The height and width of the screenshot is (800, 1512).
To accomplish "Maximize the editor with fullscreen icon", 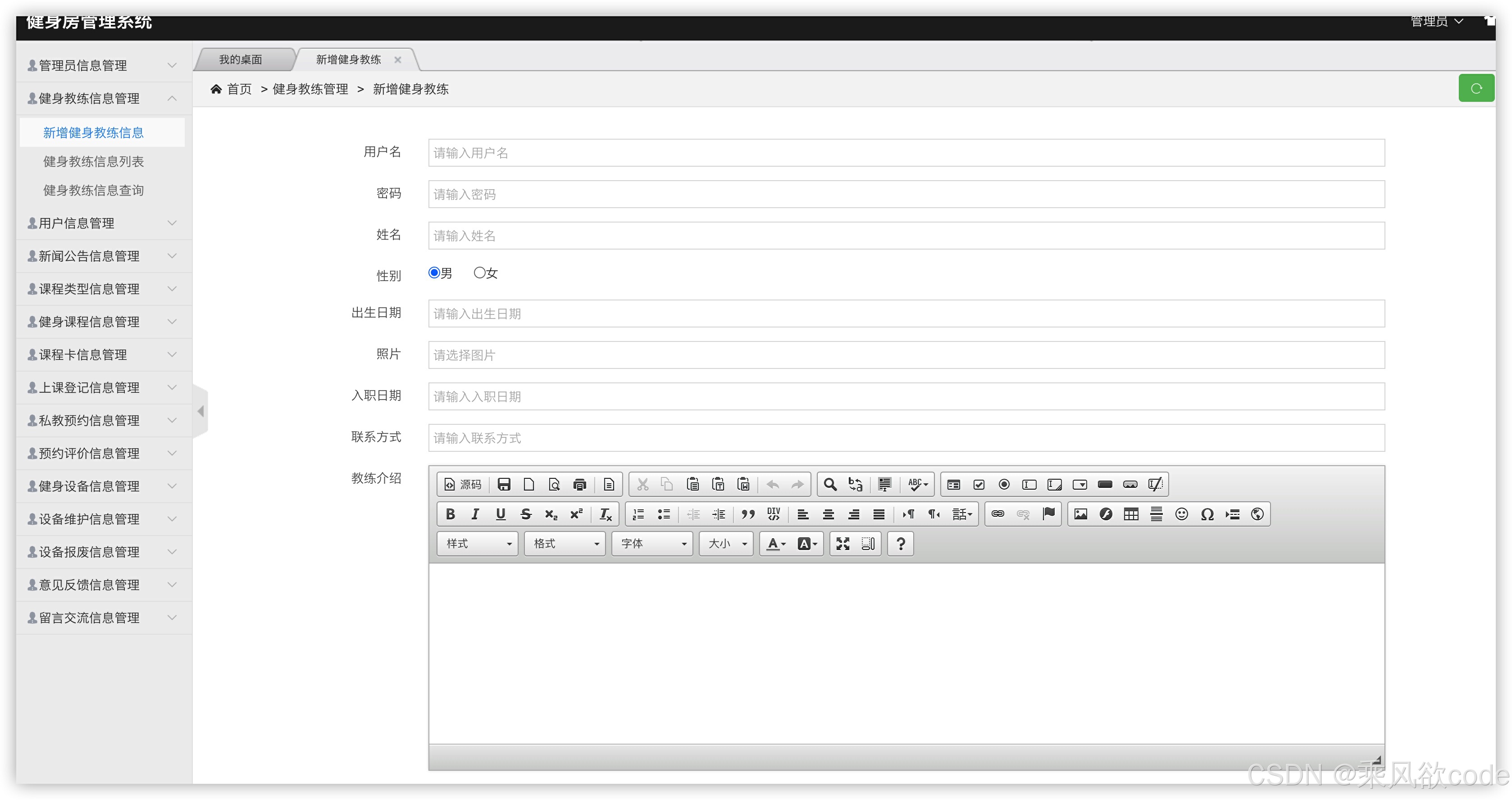I will tap(843, 544).
